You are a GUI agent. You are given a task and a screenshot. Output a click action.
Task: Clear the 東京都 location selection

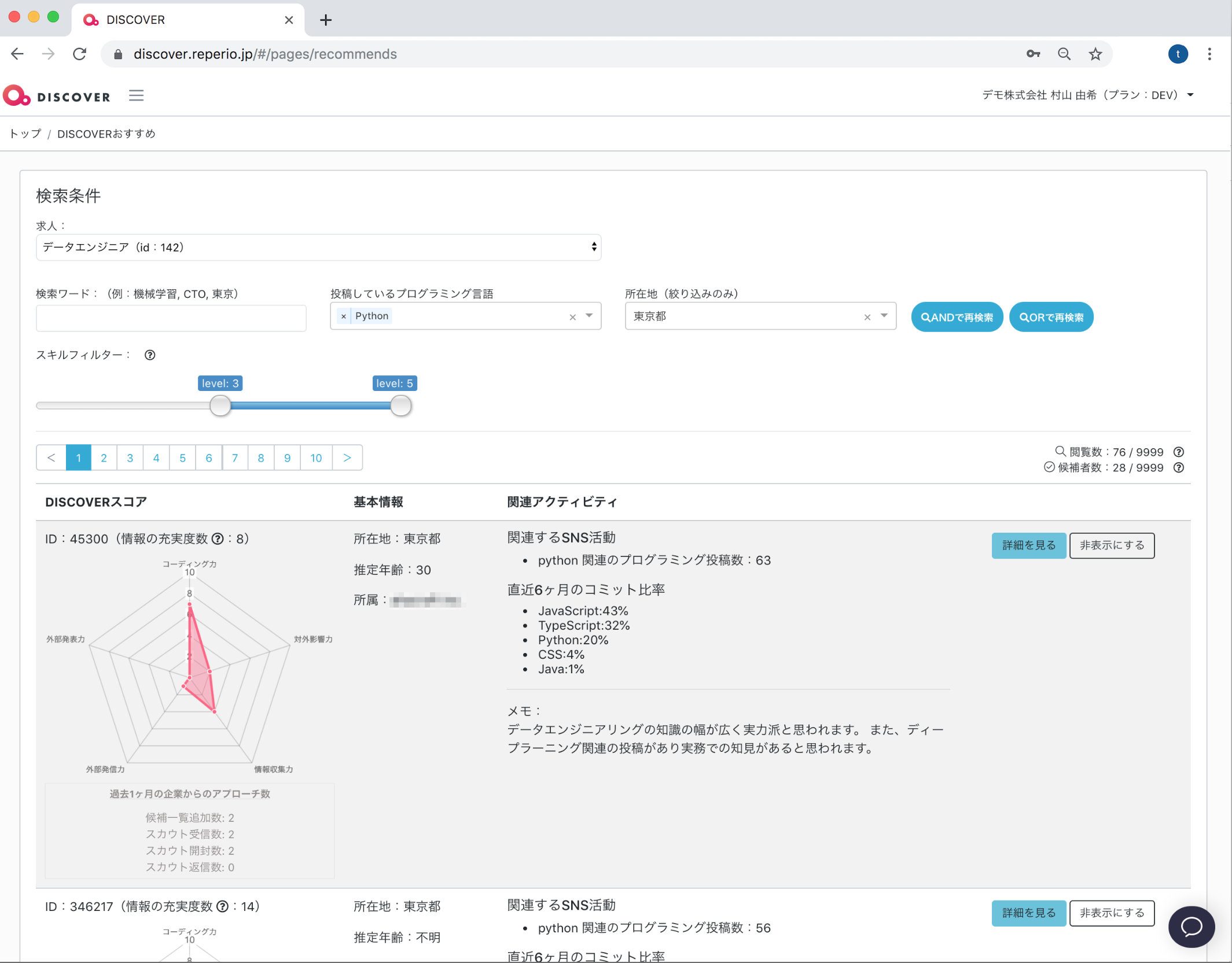coord(867,317)
